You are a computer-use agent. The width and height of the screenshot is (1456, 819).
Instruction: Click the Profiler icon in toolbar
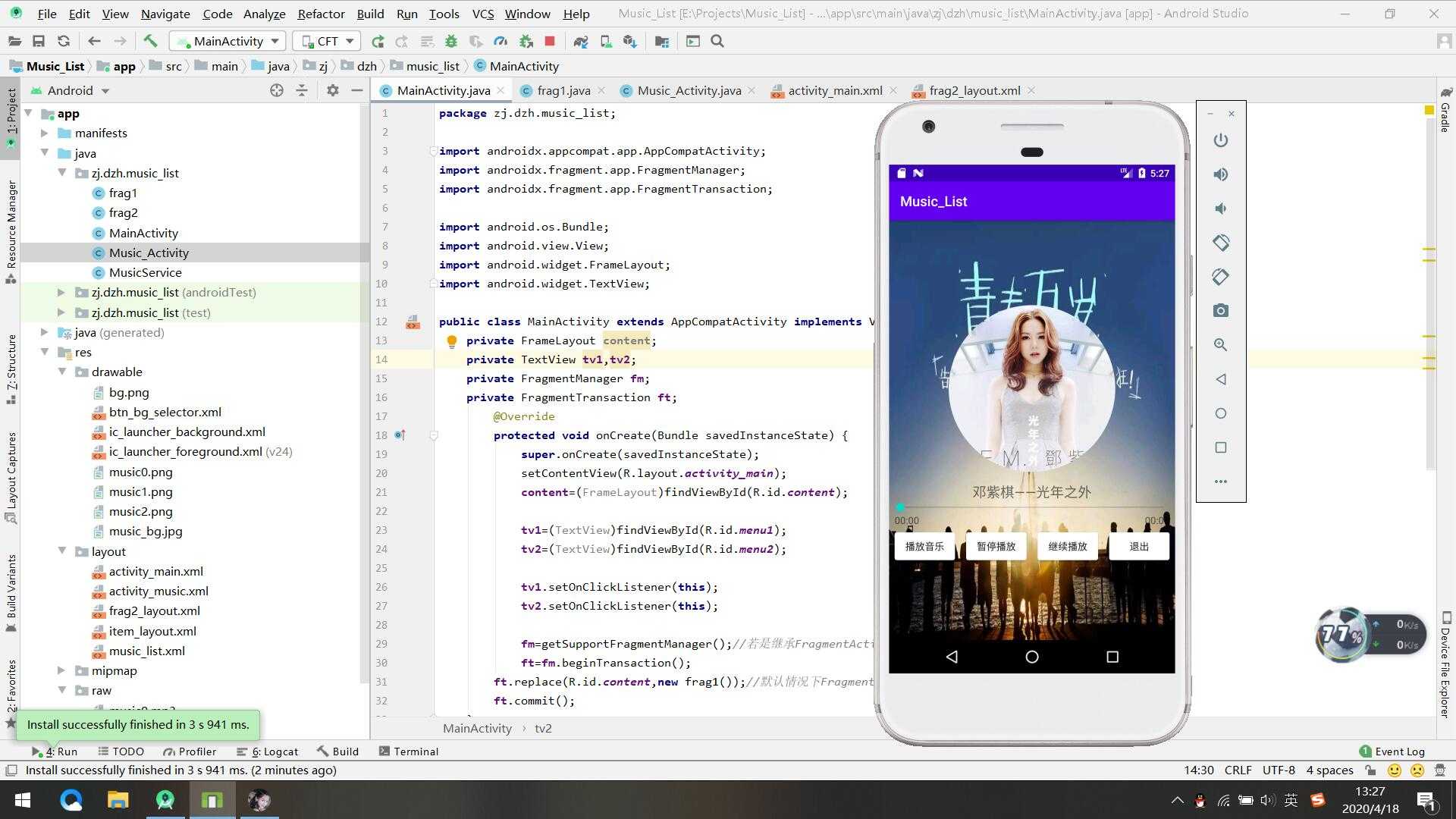[500, 41]
